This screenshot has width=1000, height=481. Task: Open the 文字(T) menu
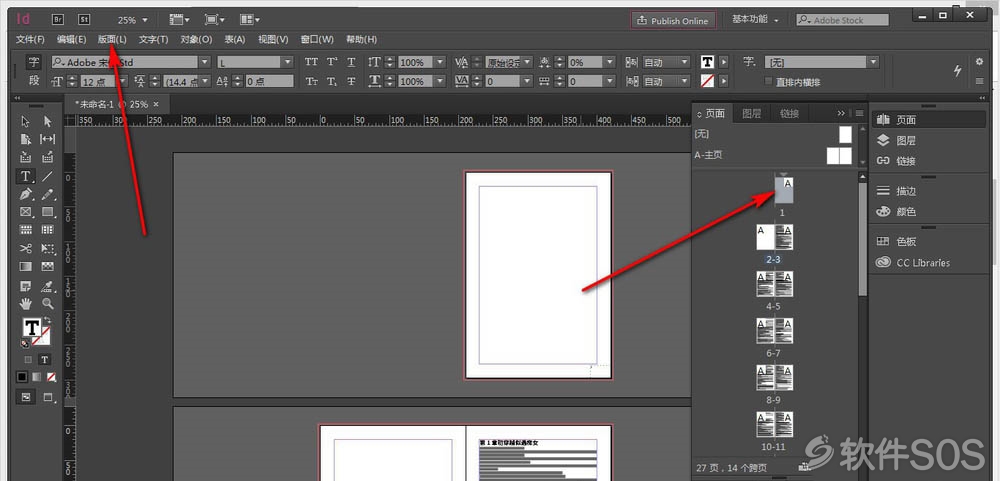(x=154, y=40)
